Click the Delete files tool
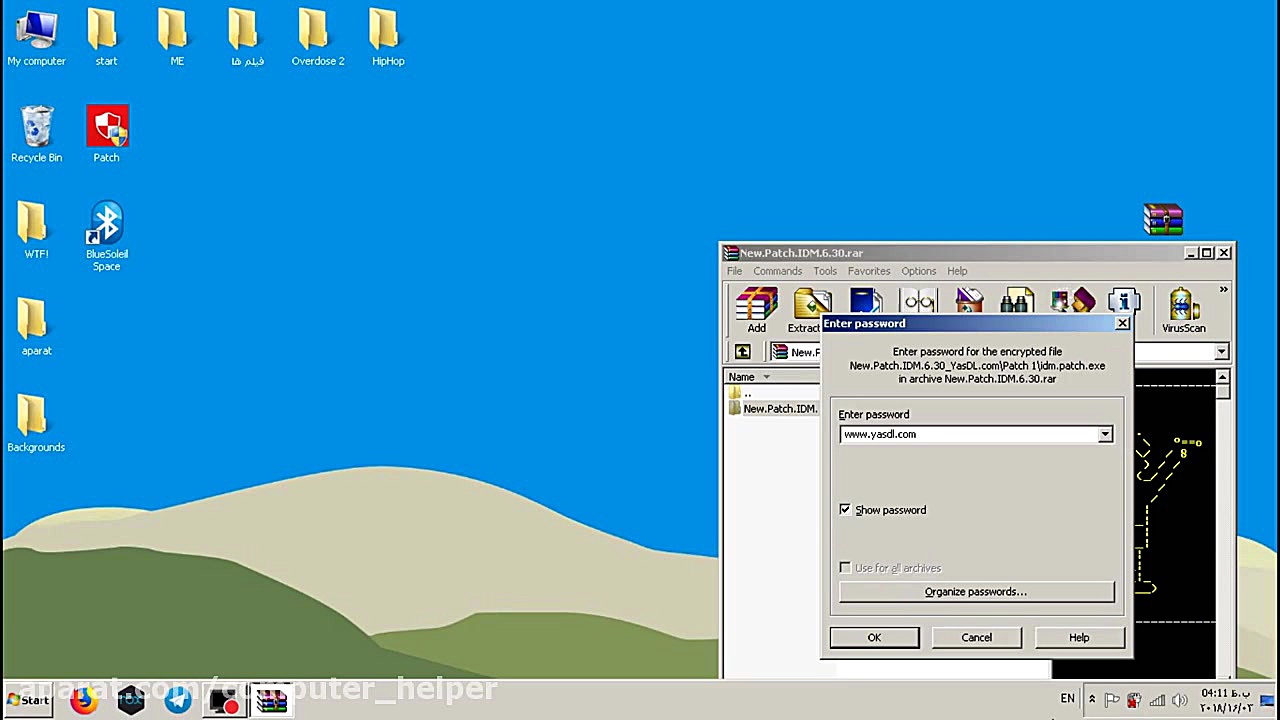This screenshot has height=720, width=1280. (968, 300)
